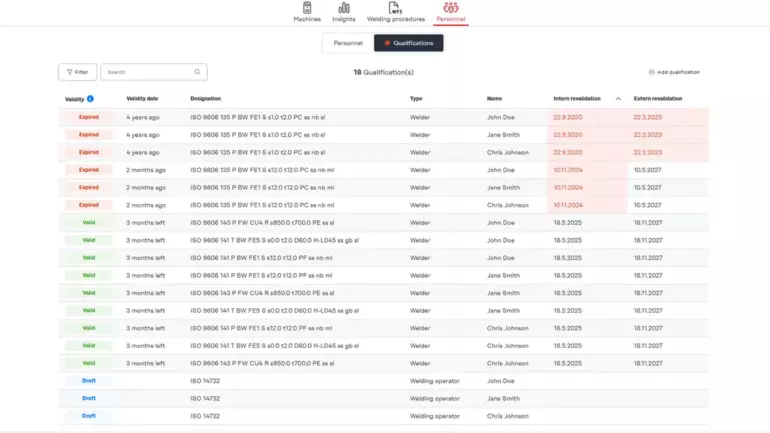Screen dimensions: 770x433
Task: Open the Insights chart icon
Action: (344, 8)
